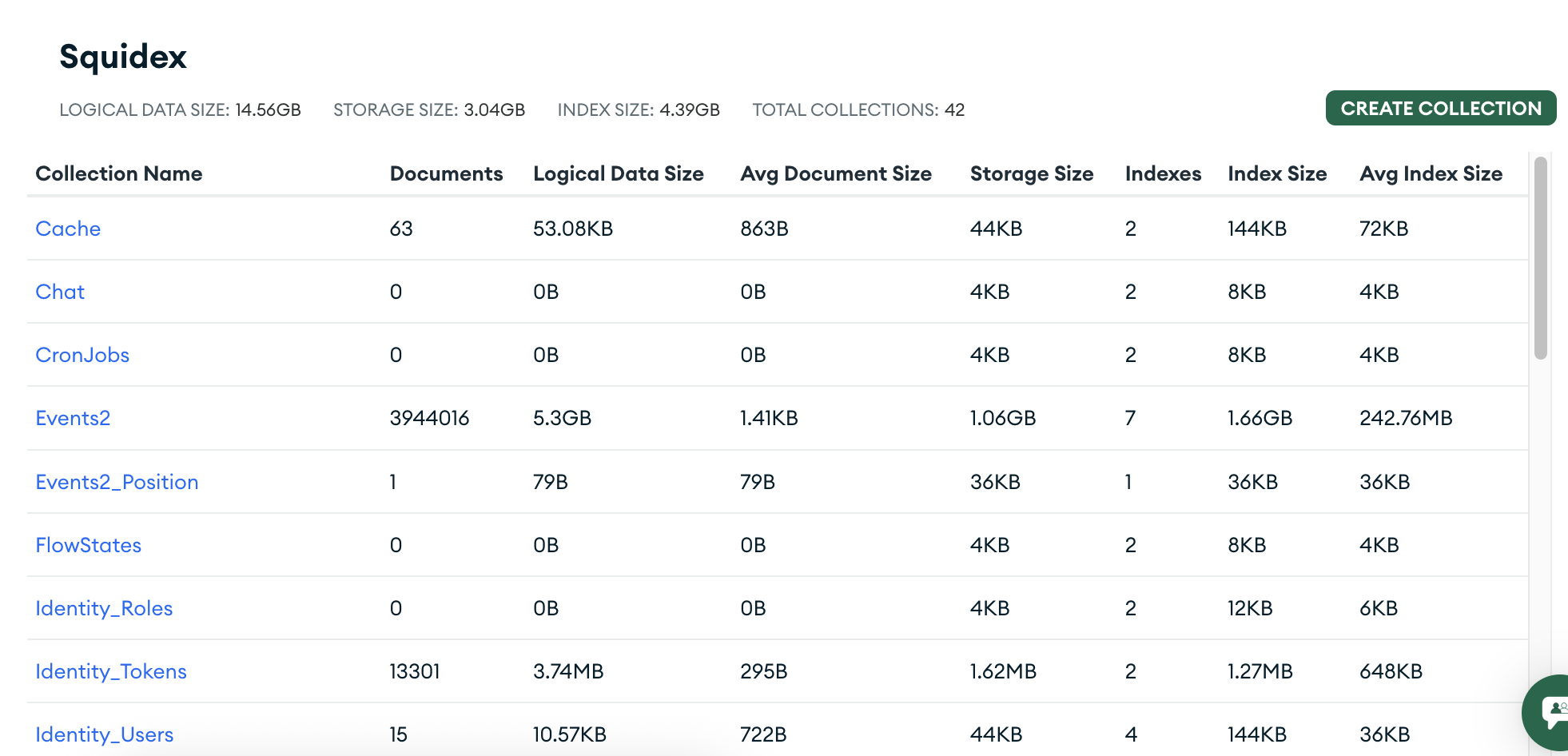
Task: Click the 53.08KB logical size for Cache
Action: tap(573, 229)
